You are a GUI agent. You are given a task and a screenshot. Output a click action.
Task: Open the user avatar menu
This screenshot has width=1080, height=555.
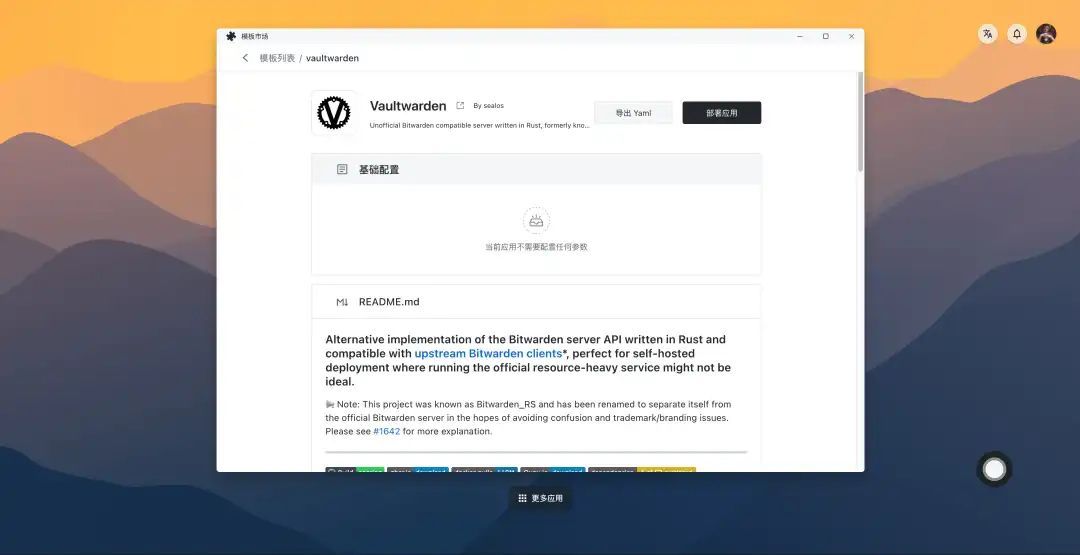coord(1046,34)
